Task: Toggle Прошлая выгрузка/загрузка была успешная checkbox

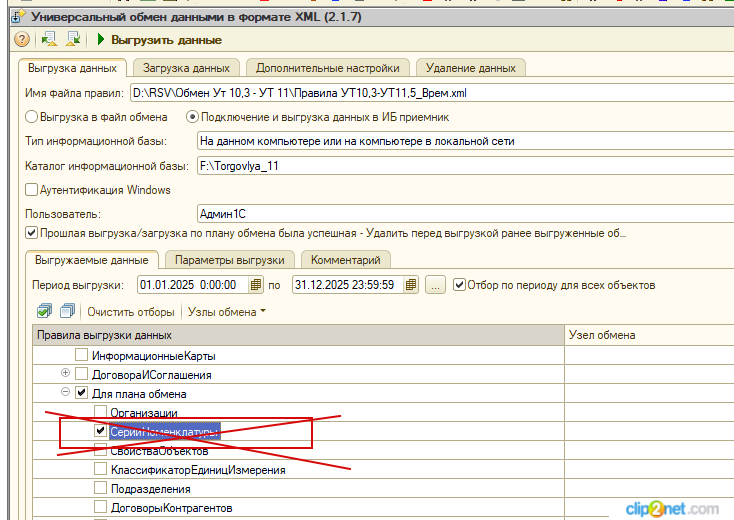Action: (31, 233)
